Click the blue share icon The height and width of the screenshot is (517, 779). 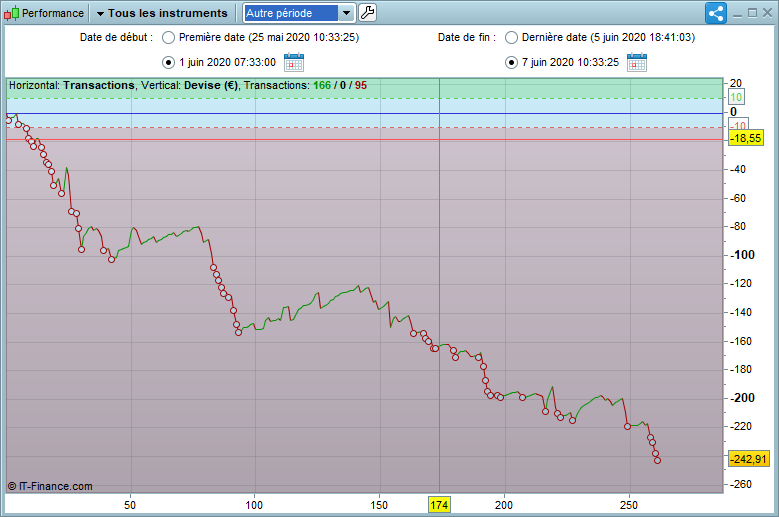[x=715, y=13]
